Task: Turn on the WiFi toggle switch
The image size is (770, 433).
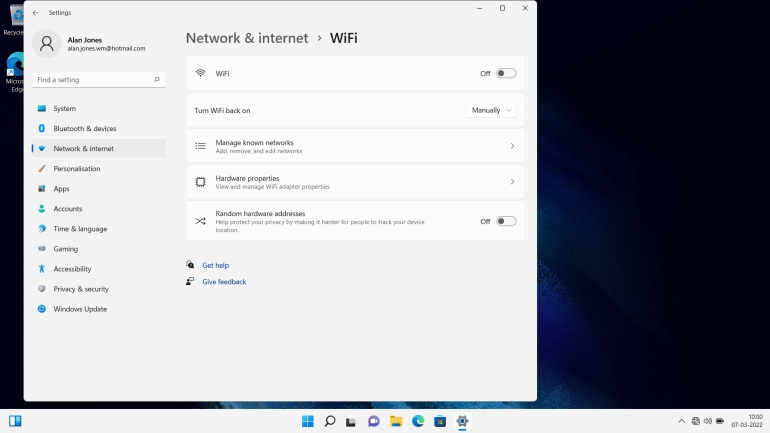Action: [x=506, y=73]
